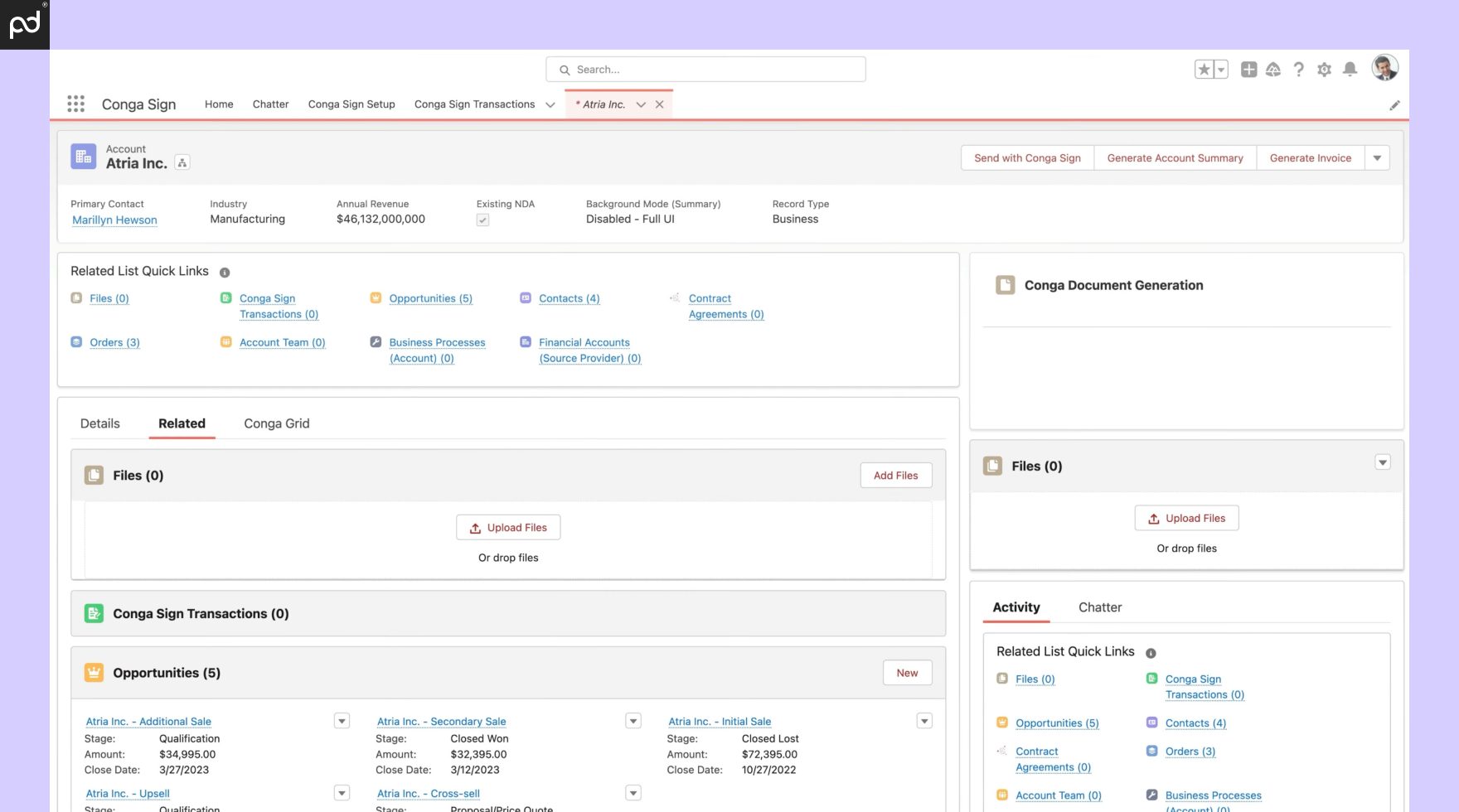The width and height of the screenshot is (1459, 812).
Task: Select the Activity tab
Action: [x=1016, y=607]
